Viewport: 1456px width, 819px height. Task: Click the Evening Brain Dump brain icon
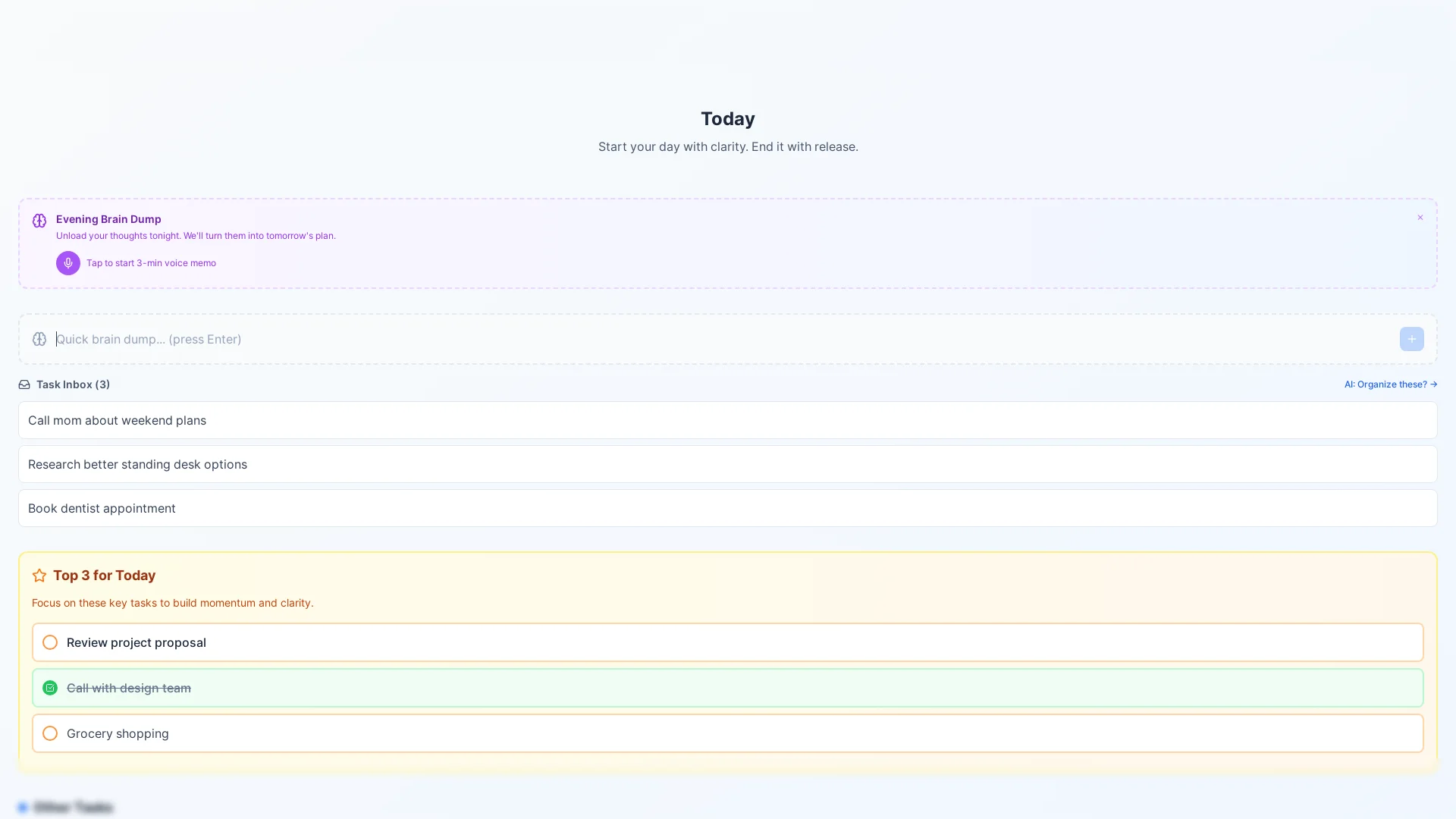tap(39, 221)
